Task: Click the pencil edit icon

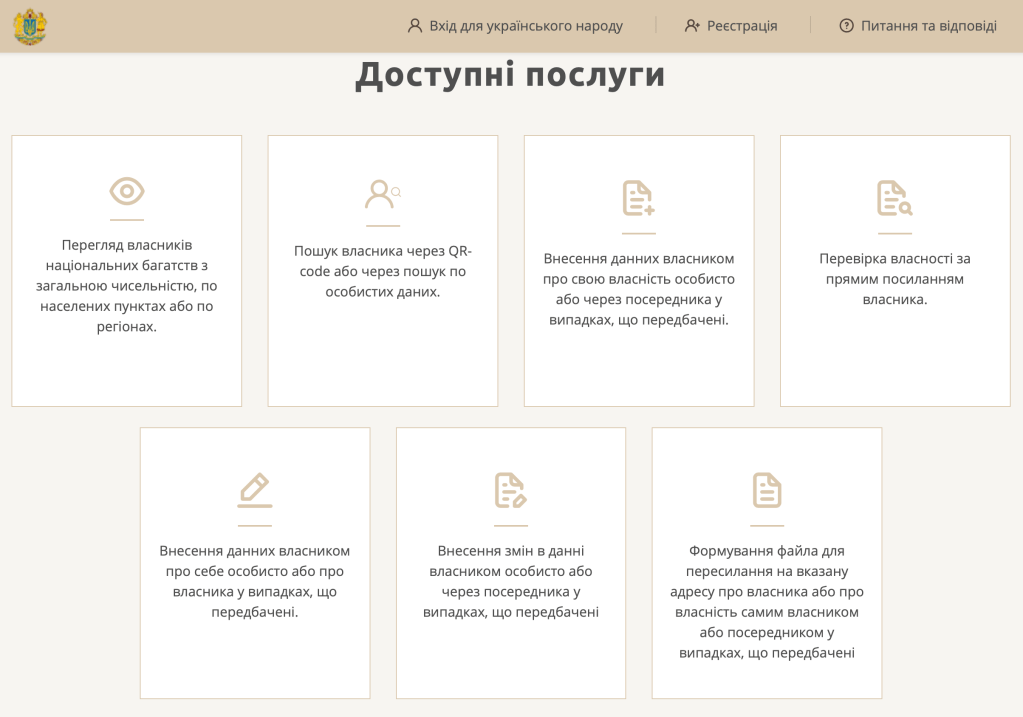Action: coord(255,490)
